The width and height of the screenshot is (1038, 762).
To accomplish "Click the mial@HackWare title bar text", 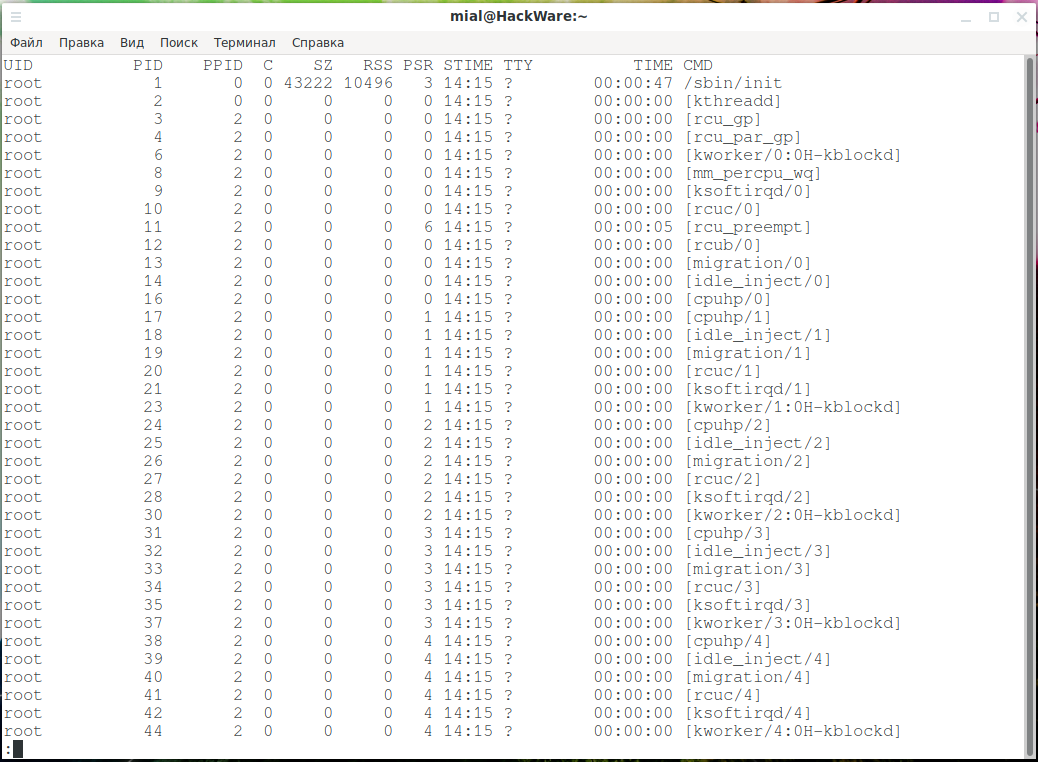I will pos(518,17).
